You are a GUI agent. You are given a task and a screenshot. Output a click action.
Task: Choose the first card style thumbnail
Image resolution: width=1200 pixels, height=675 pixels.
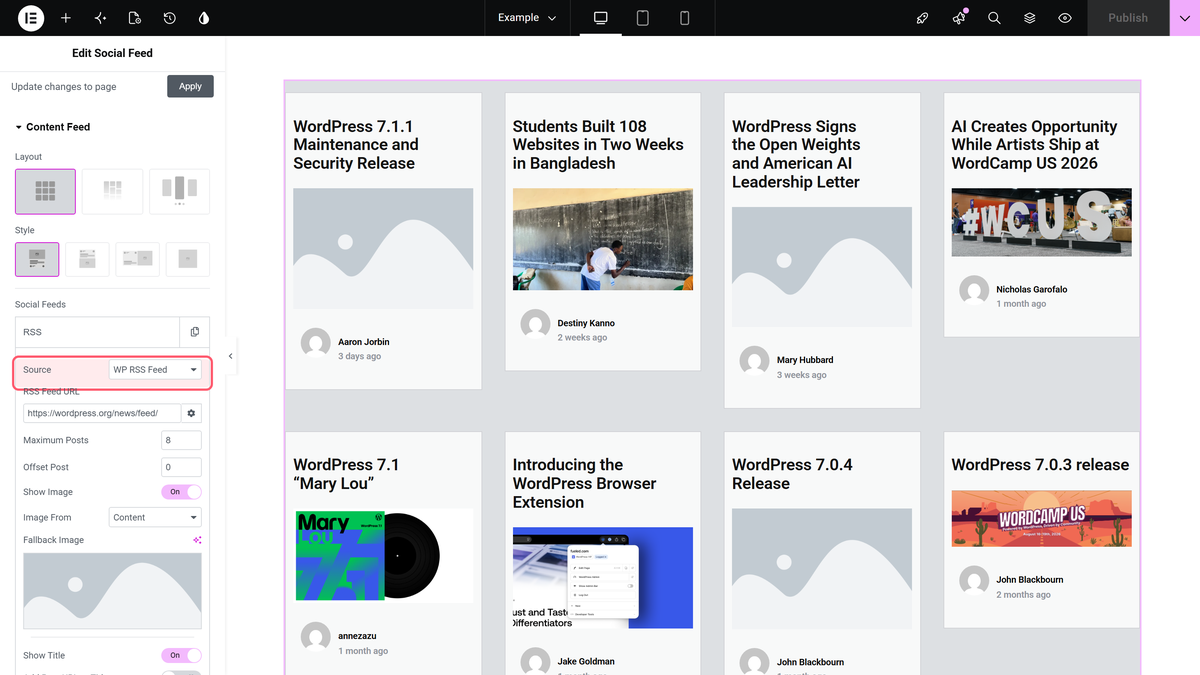tap(37, 259)
